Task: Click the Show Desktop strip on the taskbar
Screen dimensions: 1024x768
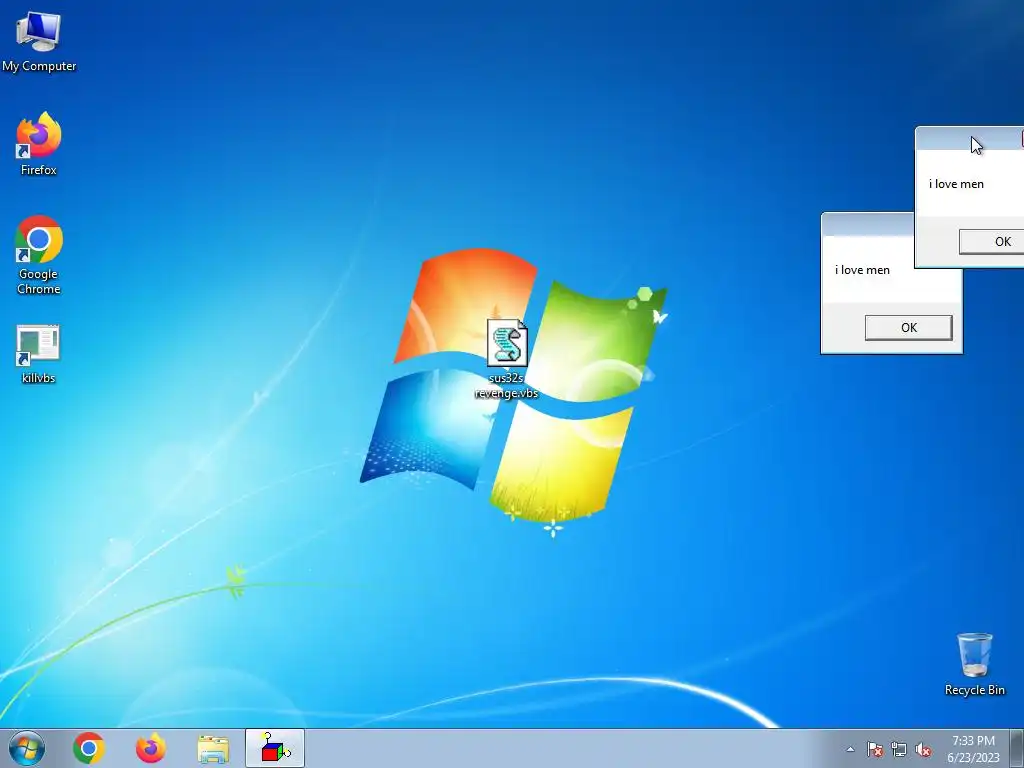Action: click(1017, 748)
